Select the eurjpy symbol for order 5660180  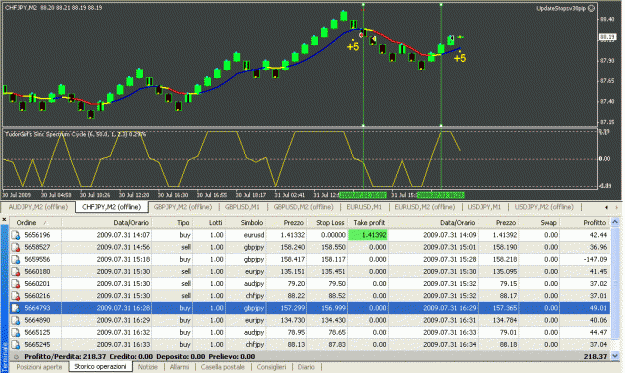254,272
